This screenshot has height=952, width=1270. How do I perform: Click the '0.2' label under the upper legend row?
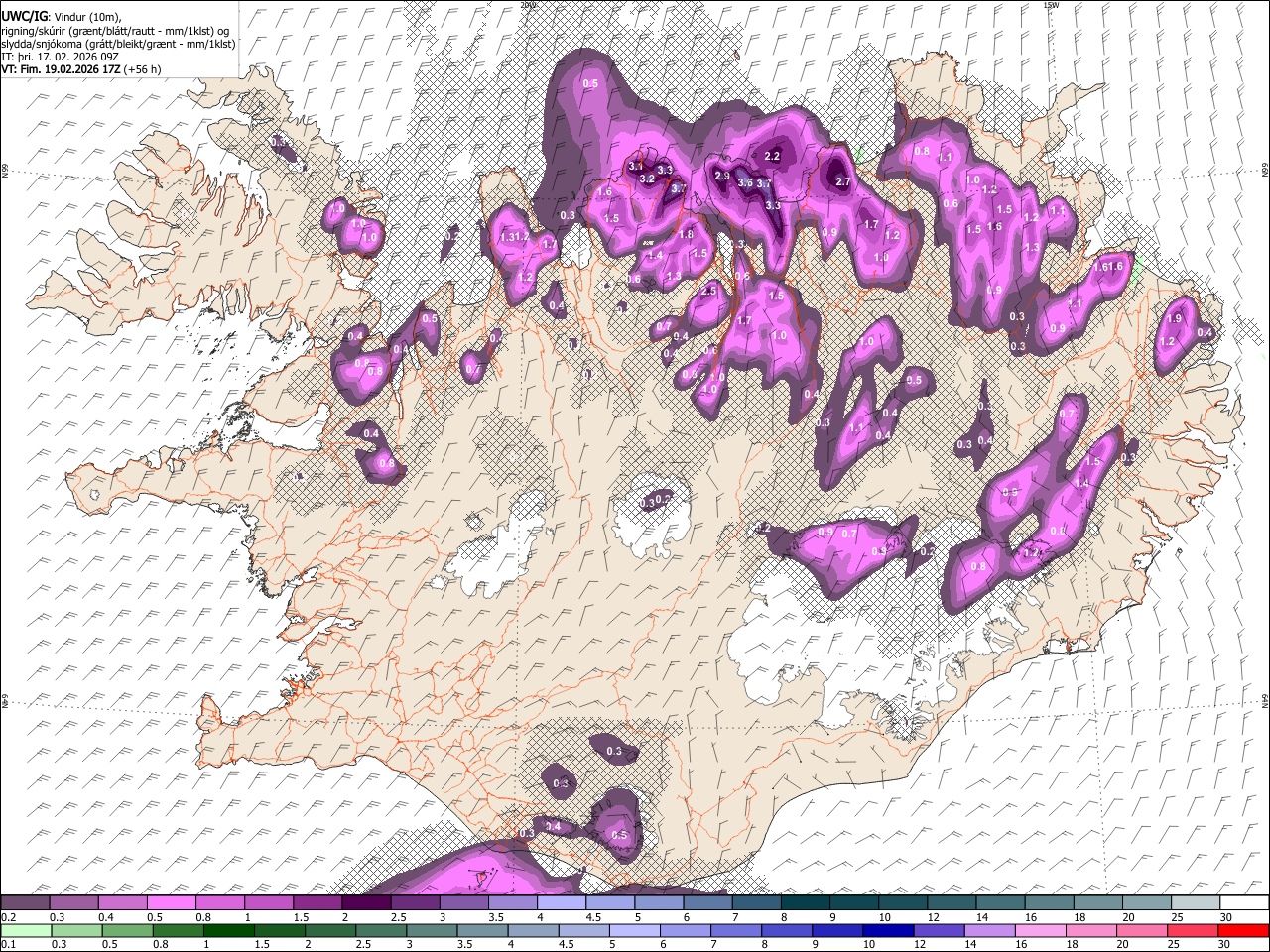pyautogui.click(x=9, y=917)
